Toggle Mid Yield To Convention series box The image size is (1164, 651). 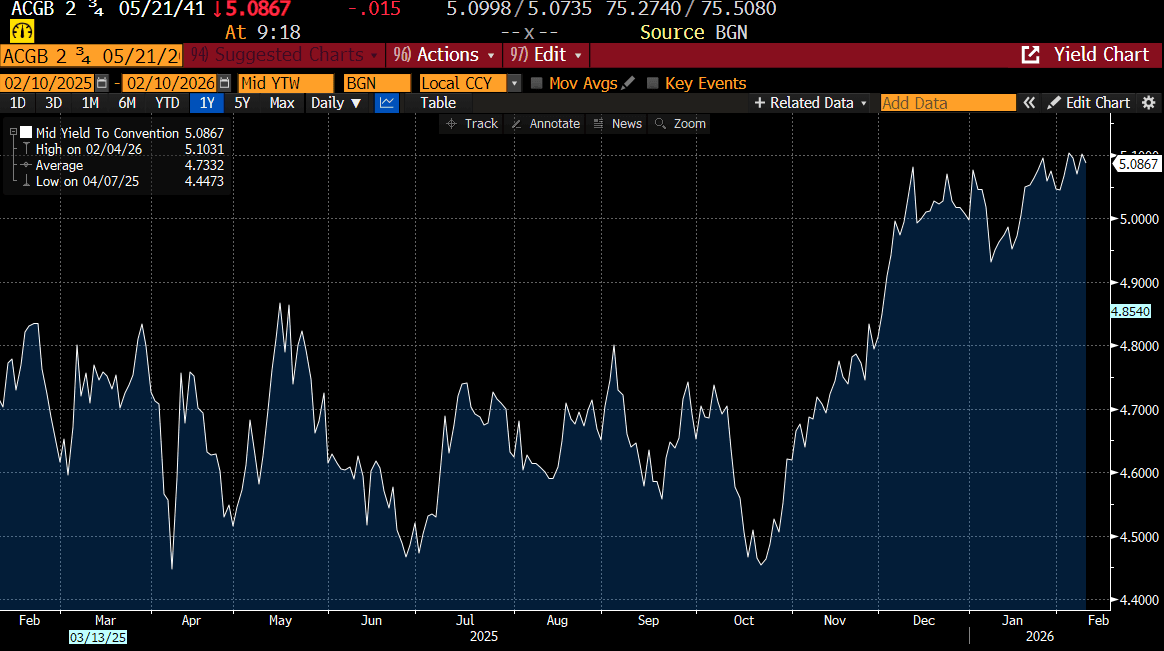pos(26,133)
